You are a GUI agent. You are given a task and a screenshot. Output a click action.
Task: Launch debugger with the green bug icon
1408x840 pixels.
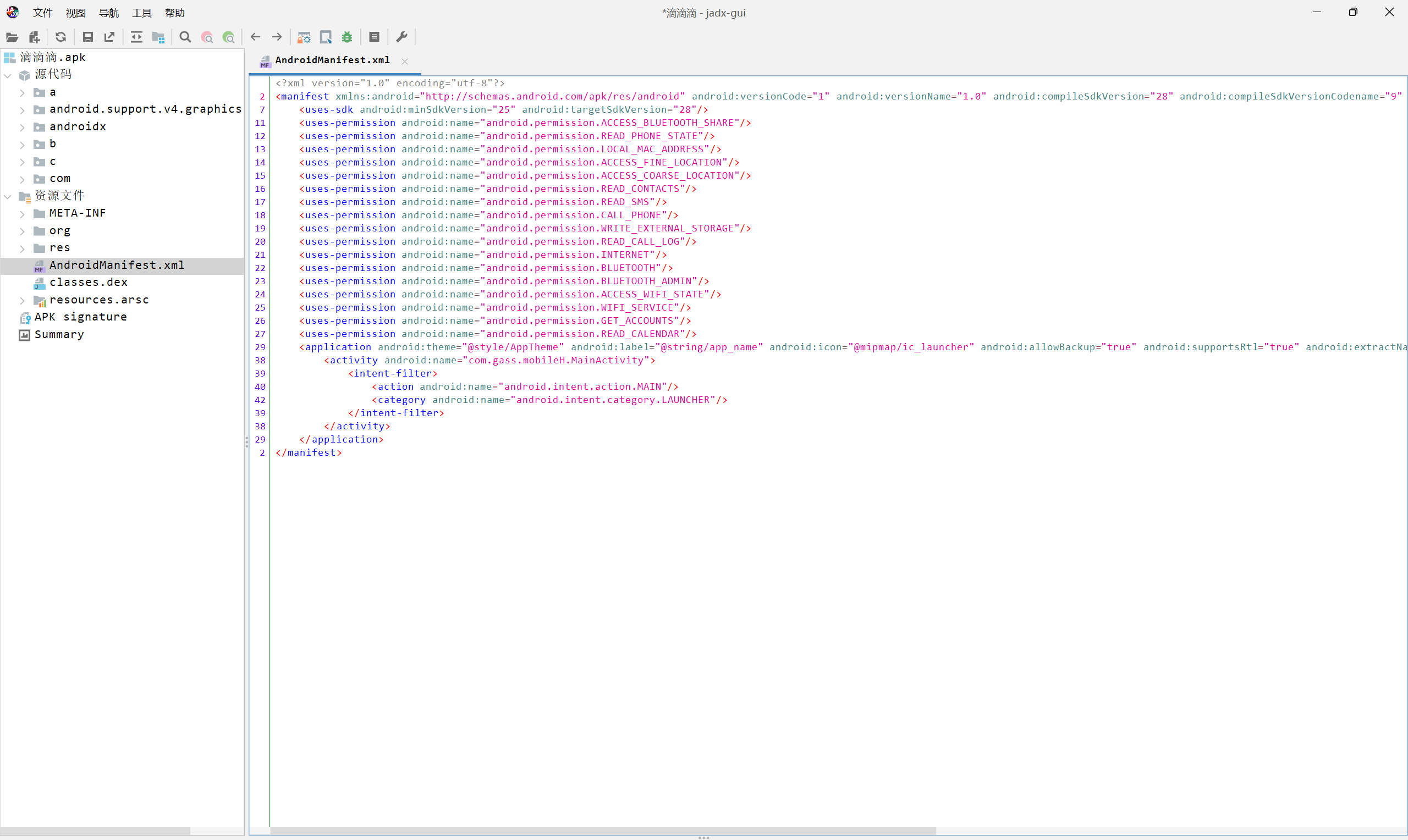click(x=347, y=37)
